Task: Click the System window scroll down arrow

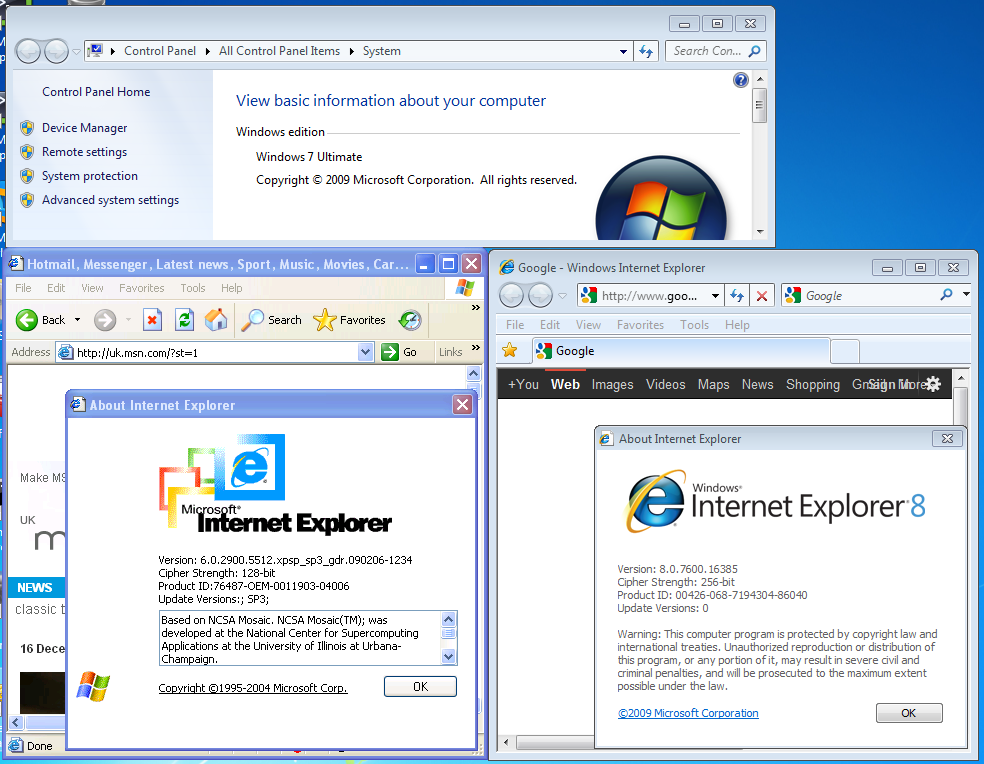Action: tap(760, 232)
